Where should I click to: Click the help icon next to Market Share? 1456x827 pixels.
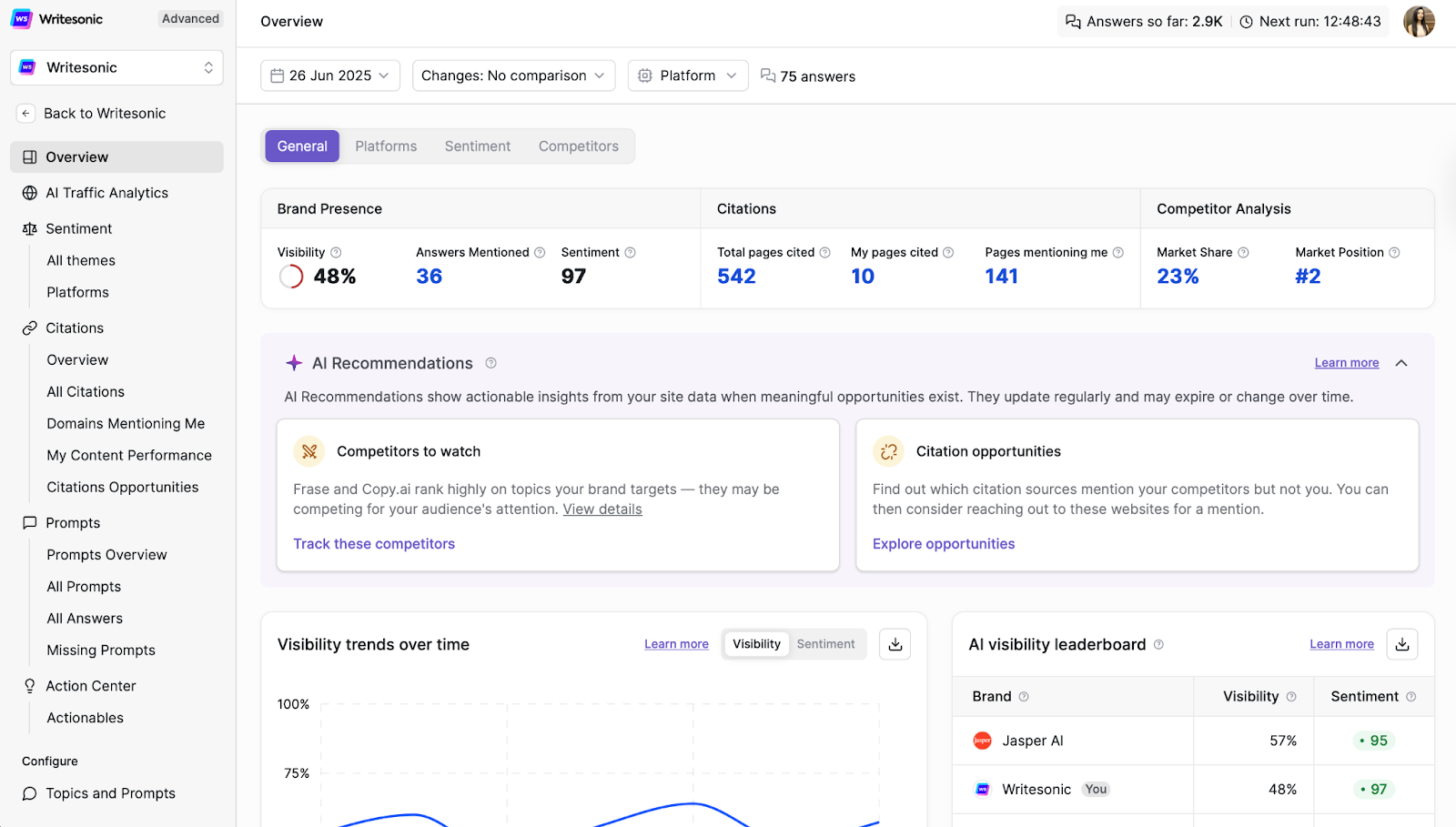[1243, 253]
